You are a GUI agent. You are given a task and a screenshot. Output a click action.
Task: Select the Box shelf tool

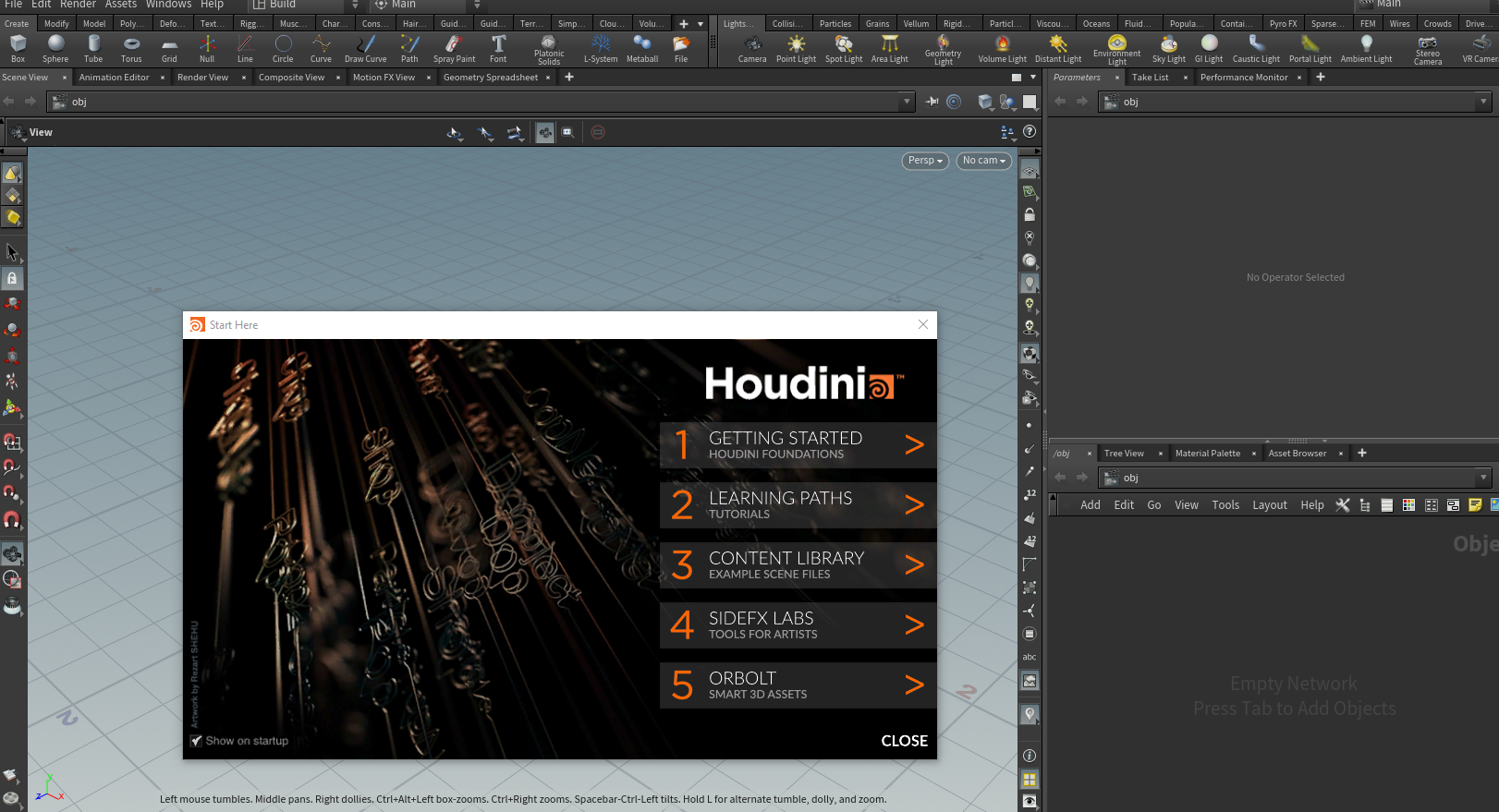(18, 49)
